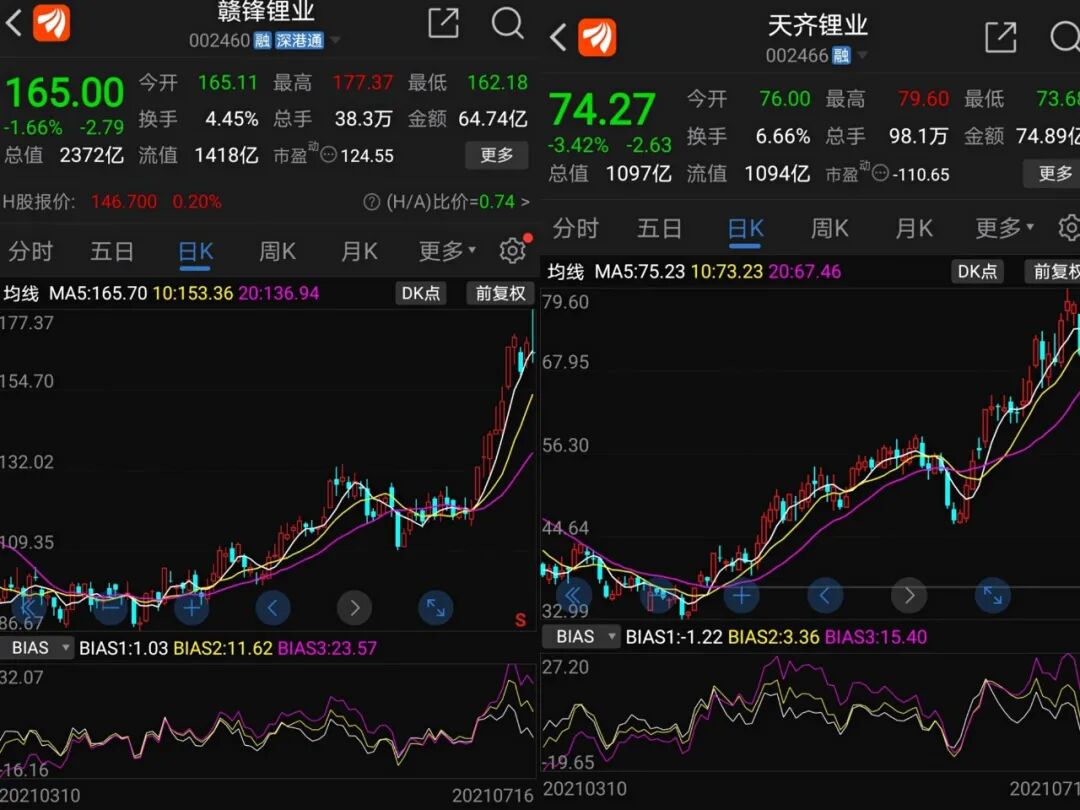Zoom in the 赣锋锂业 K-line chart with plus
Image resolution: width=1080 pixels, height=810 pixels.
point(191,608)
